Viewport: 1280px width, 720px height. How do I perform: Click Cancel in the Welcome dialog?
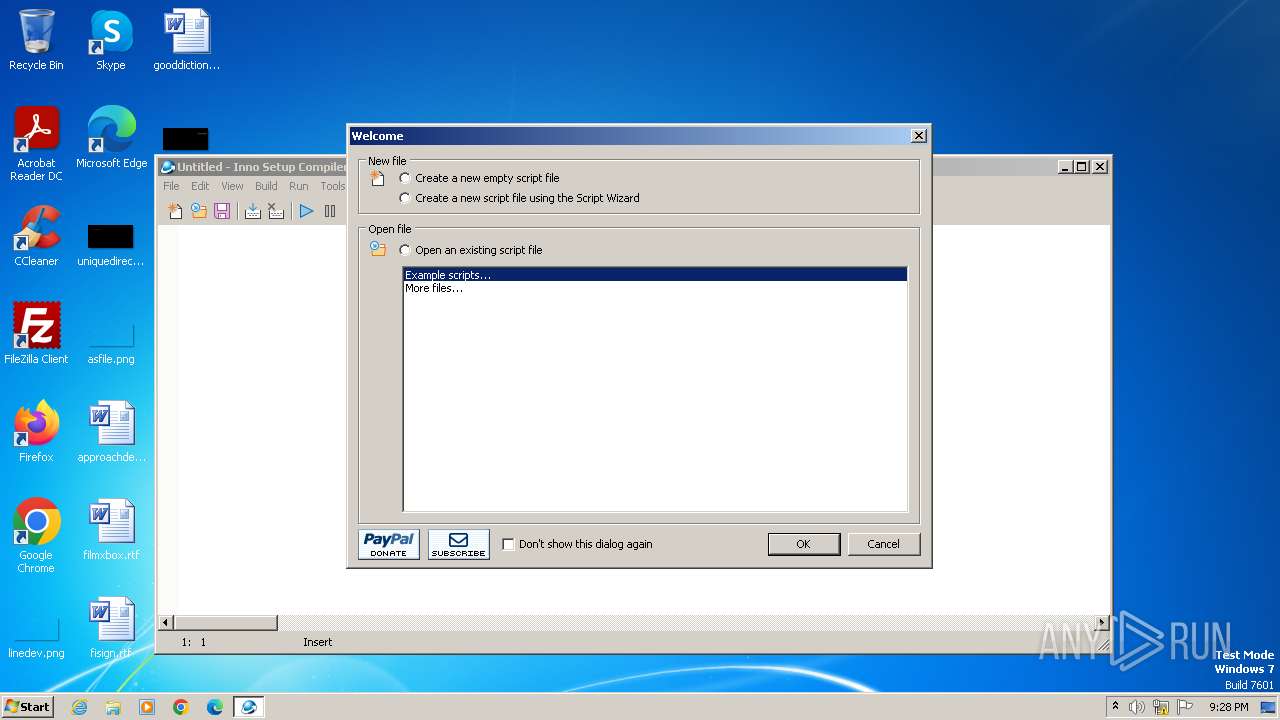pyautogui.click(x=883, y=544)
